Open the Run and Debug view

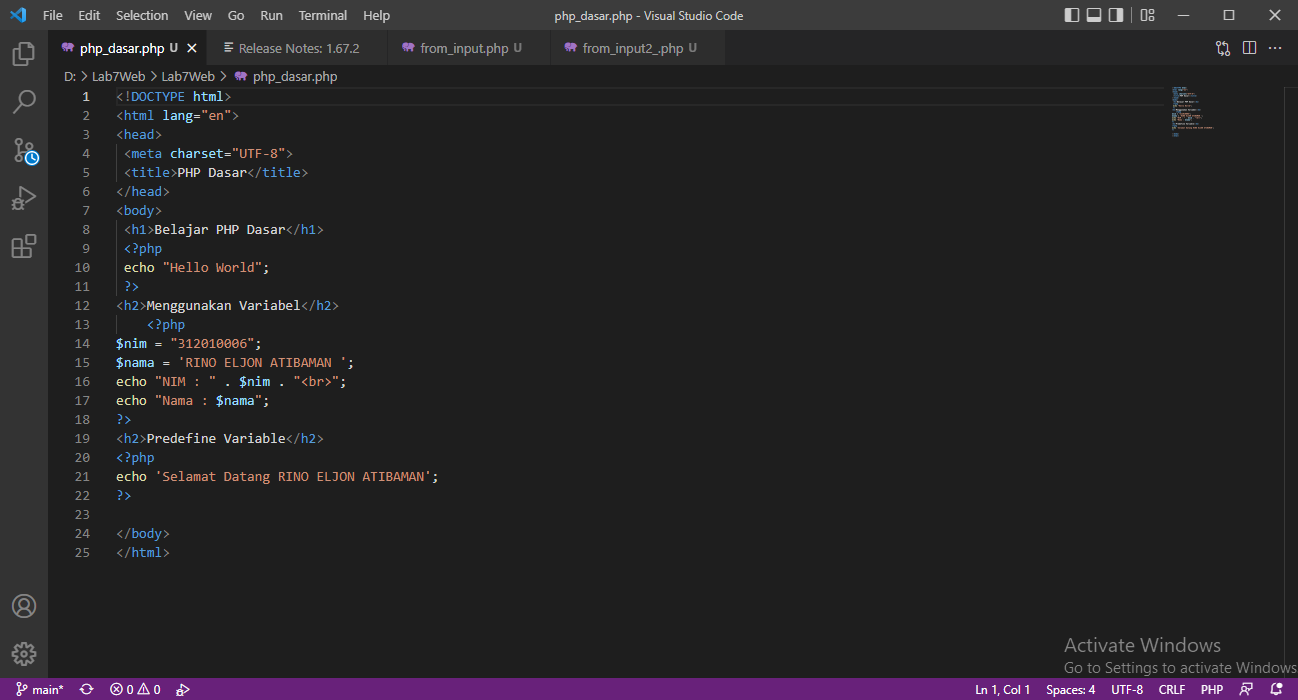pyautogui.click(x=24, y=198)
